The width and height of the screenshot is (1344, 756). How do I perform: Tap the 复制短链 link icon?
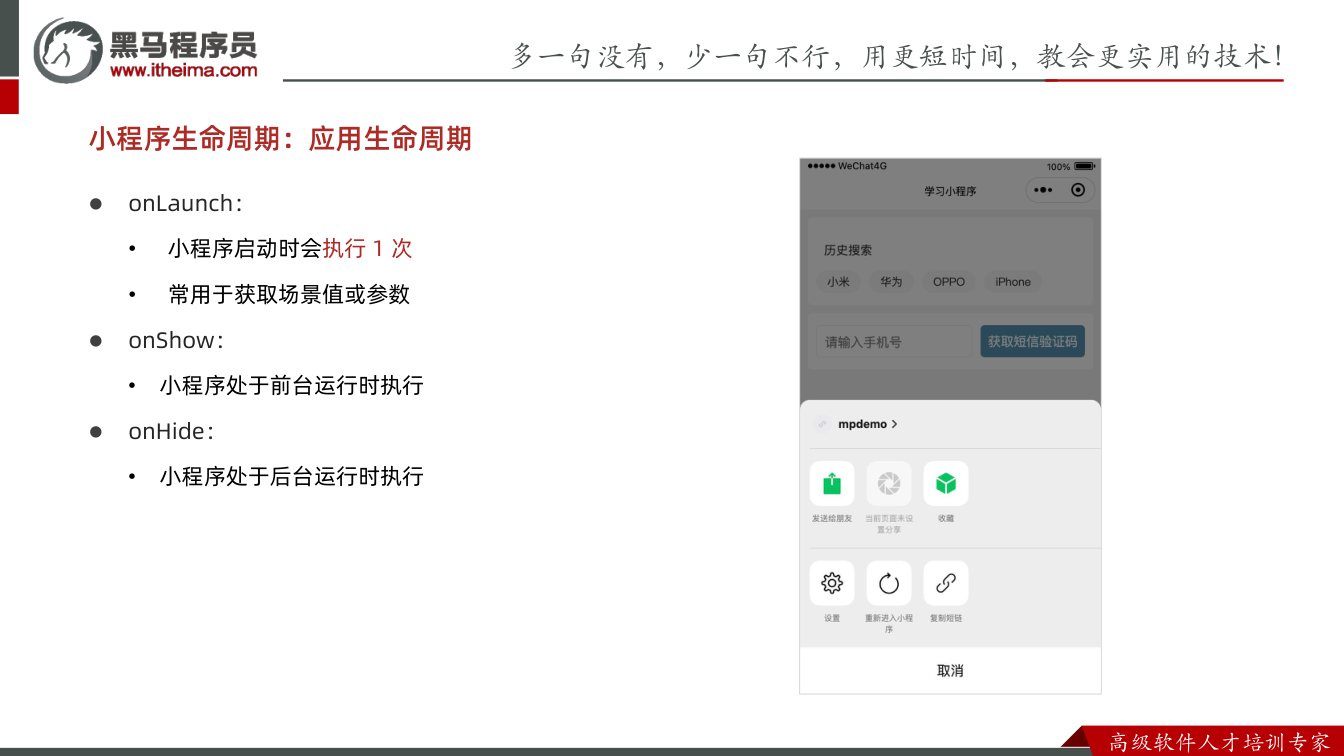(946, 583)
